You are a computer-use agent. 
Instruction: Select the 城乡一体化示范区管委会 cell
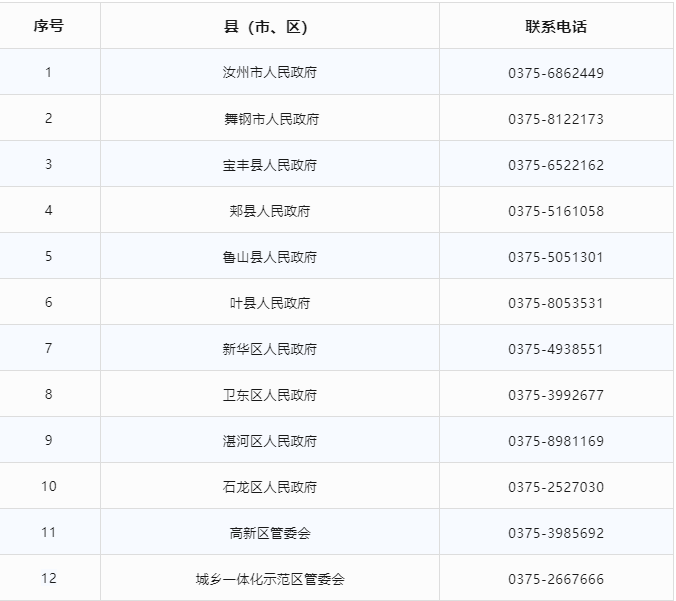270,579
